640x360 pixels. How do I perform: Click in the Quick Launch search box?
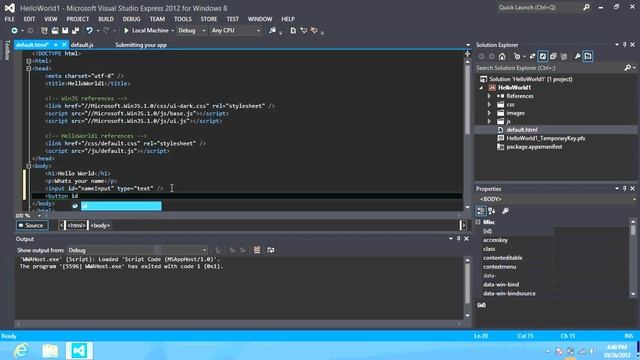[x=539, y=7]
